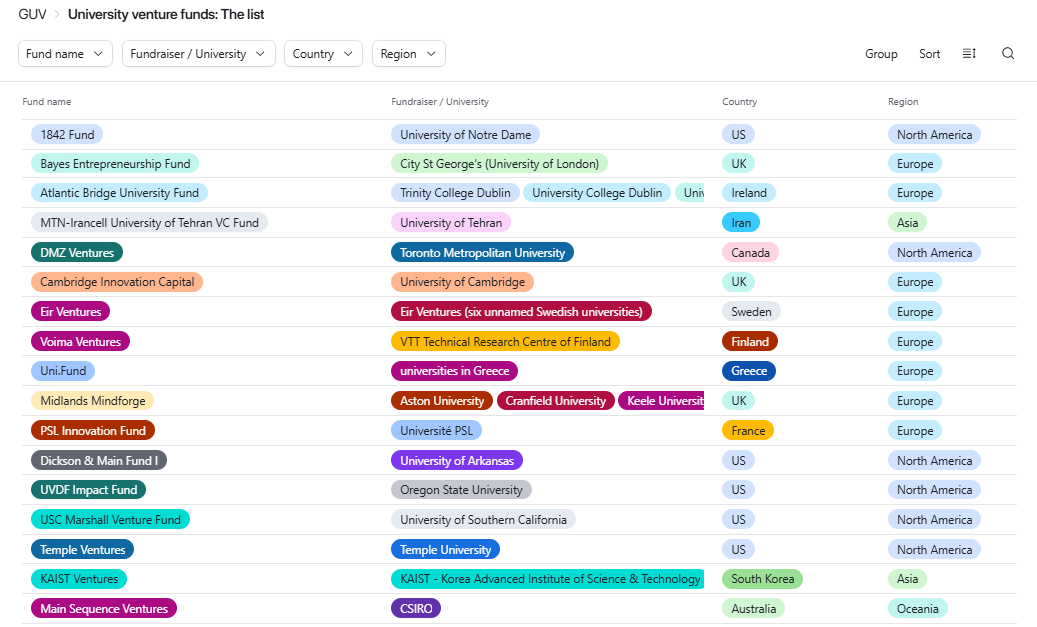The height and width of the screenshot is (627, 1037).
Task: Expand the Country filter dropdown
Action: [x=323, y=54]
